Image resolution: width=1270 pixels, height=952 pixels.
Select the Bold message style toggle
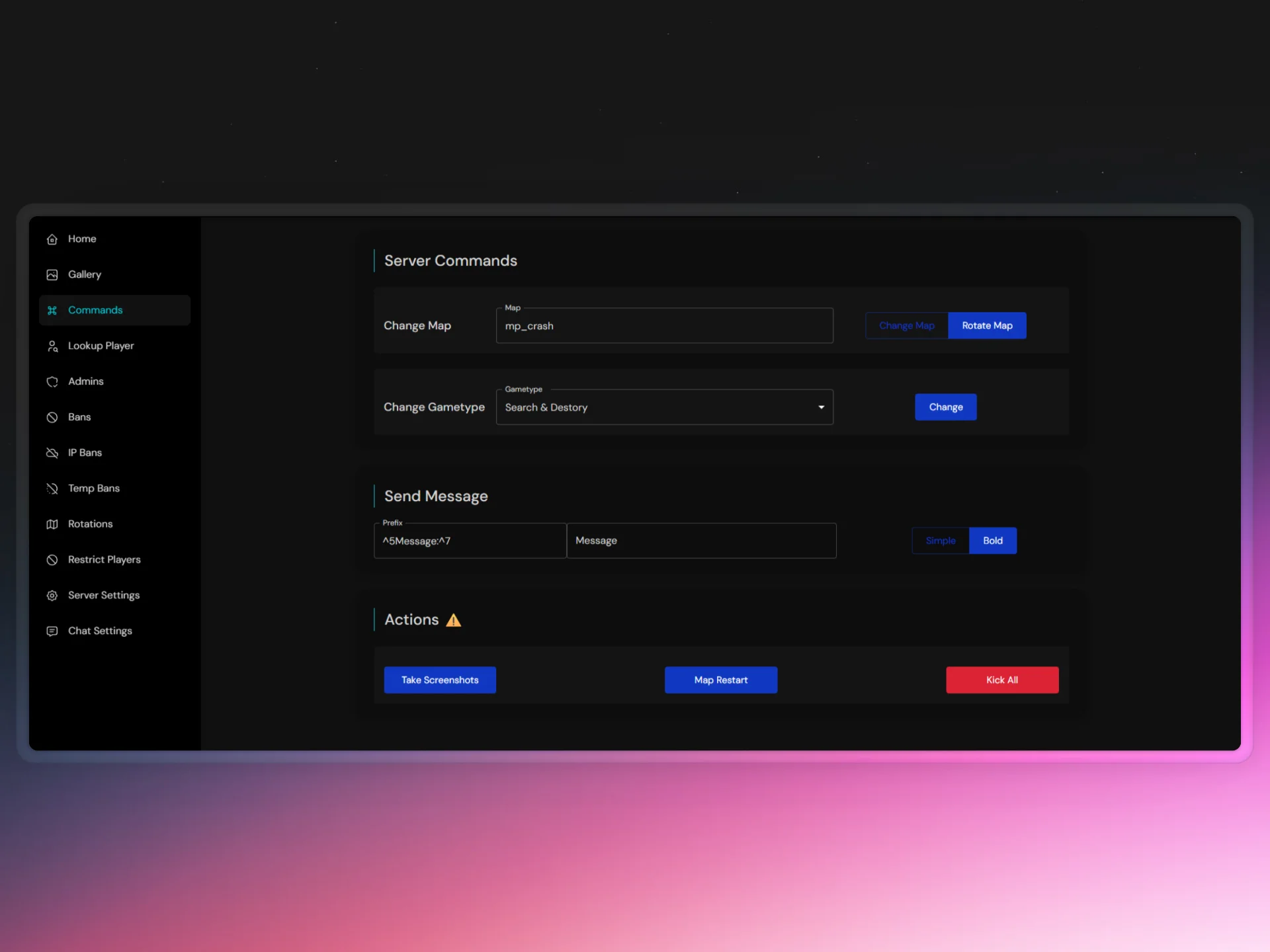pyautogui.click(x=992, y=541)
